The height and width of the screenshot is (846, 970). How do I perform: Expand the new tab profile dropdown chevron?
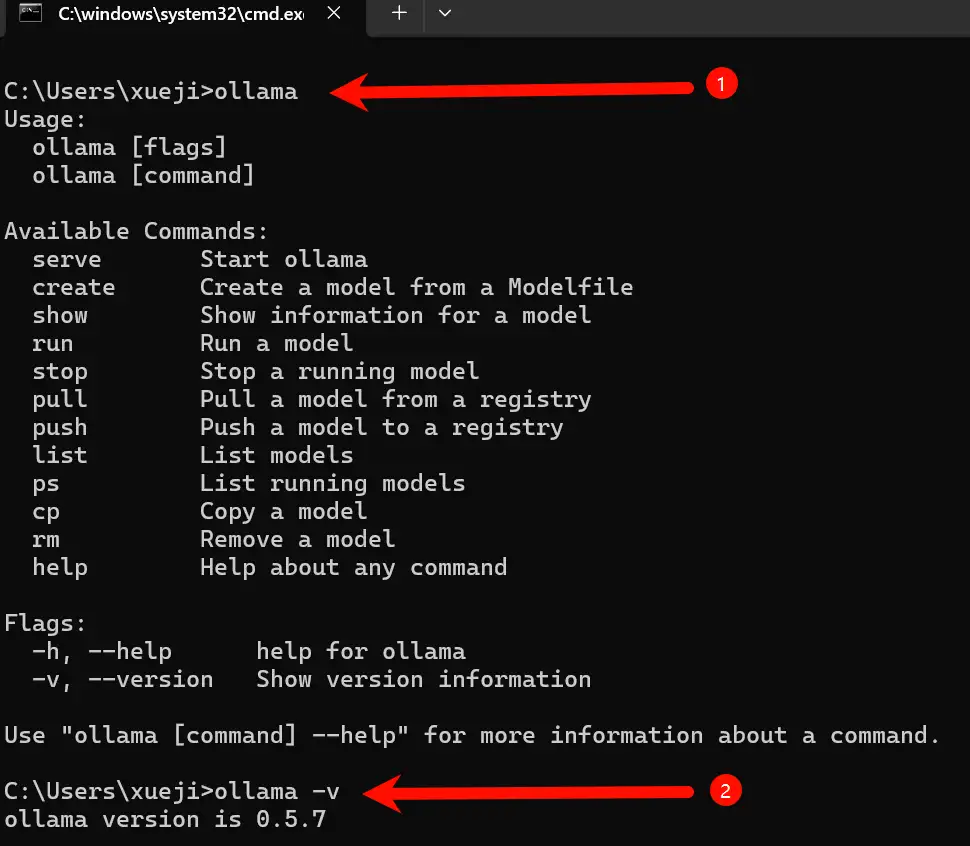[x=445, y=14]
